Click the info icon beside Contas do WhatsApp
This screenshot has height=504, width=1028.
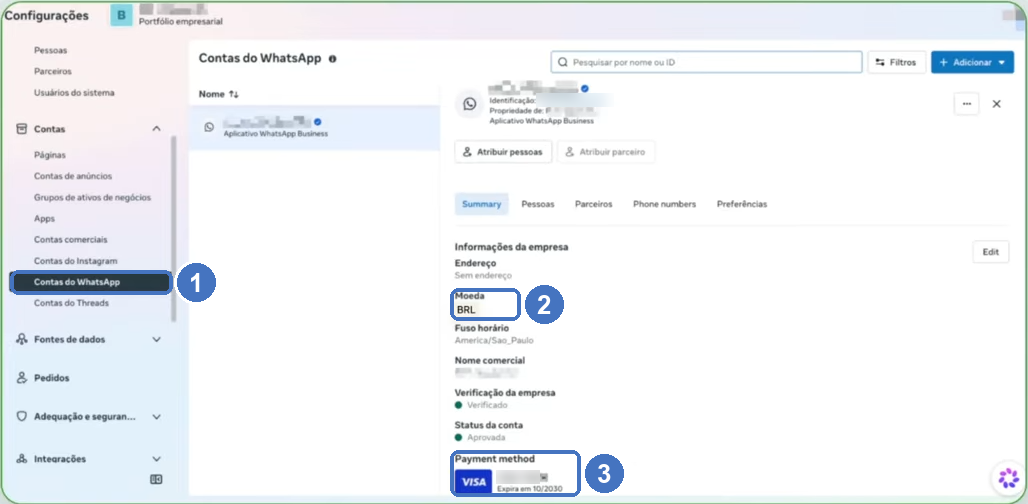(x=332, y=59)
